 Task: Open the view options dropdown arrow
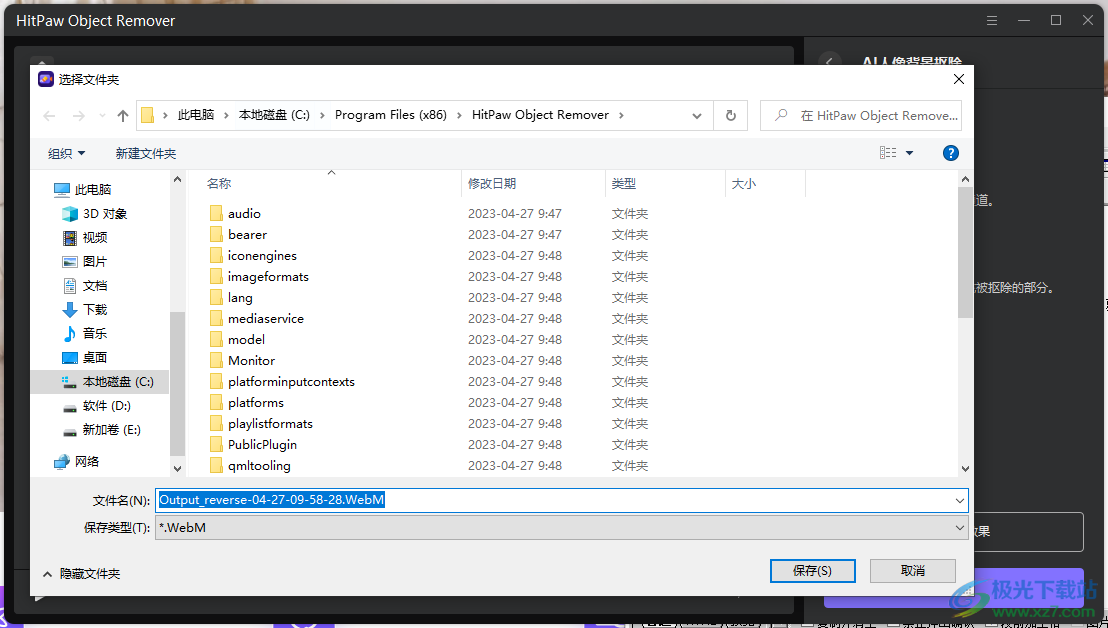click(x=909, y=153)
